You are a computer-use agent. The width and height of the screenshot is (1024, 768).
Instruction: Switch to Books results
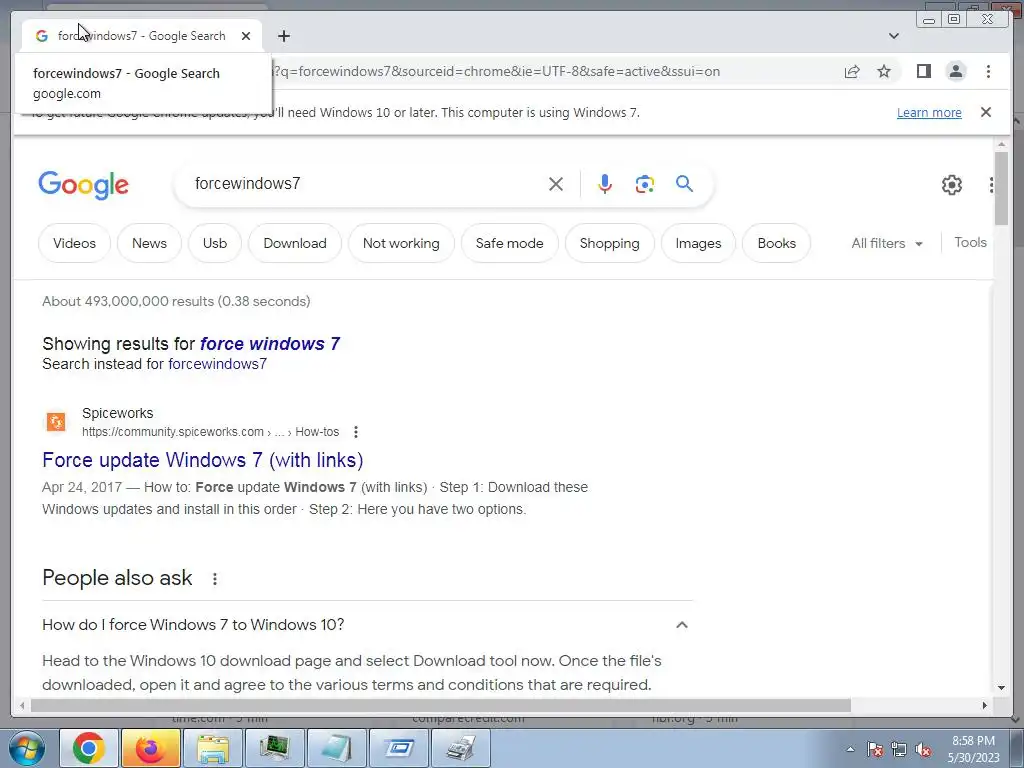point(776,243)
